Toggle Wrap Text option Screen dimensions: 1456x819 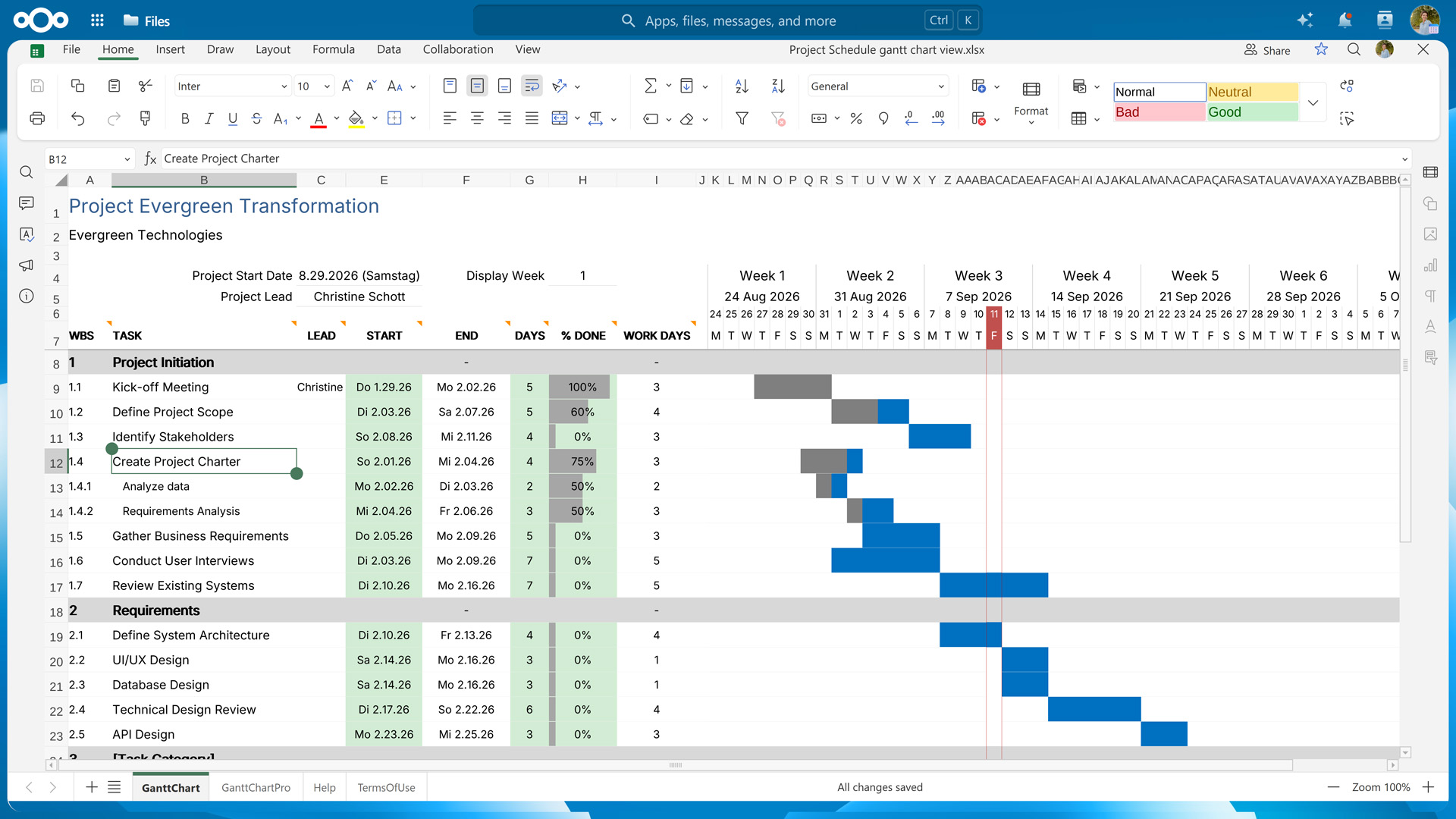[532, 86]
